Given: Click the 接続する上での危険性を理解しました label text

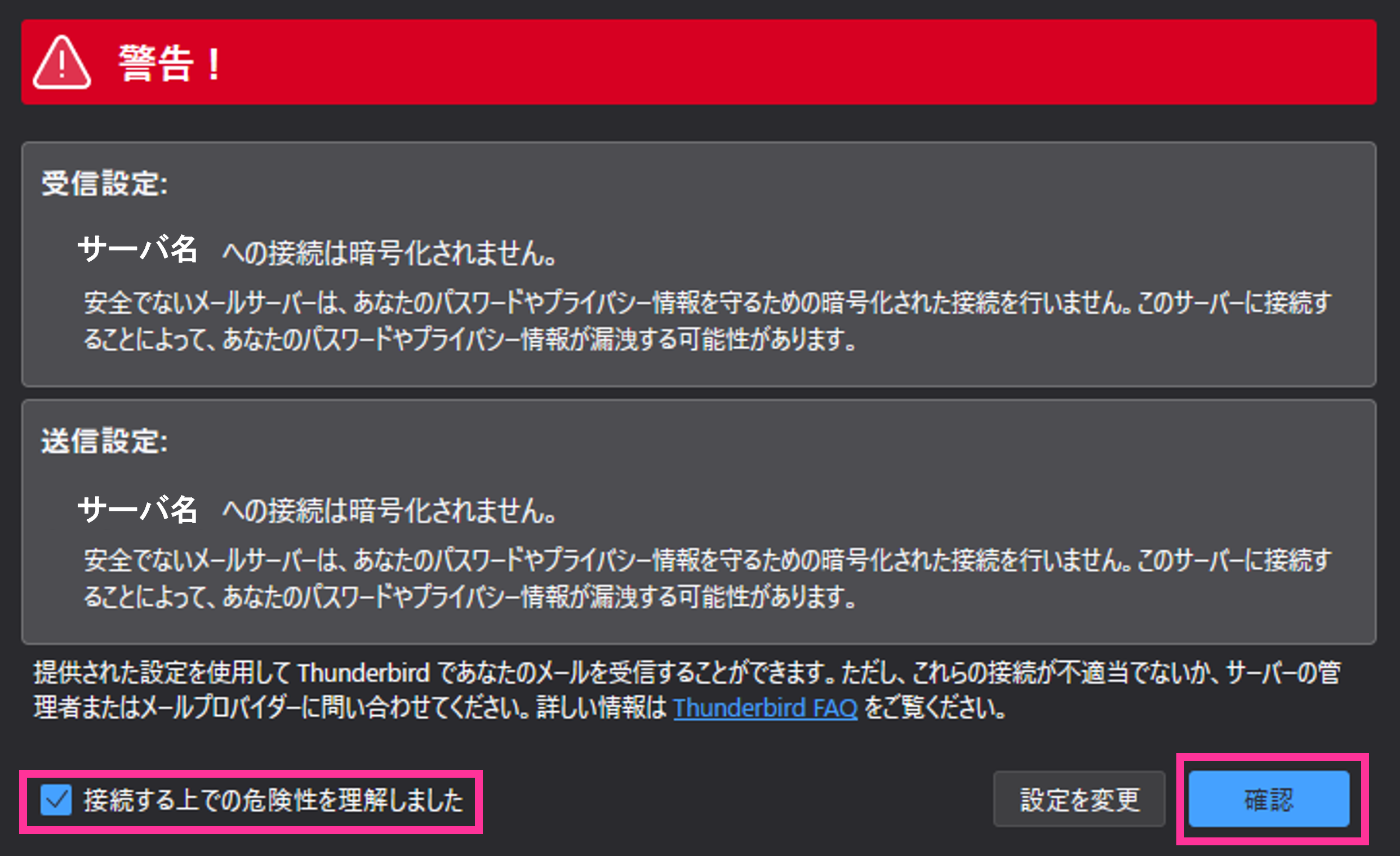Looking at the screenshot, I should 274,800.
